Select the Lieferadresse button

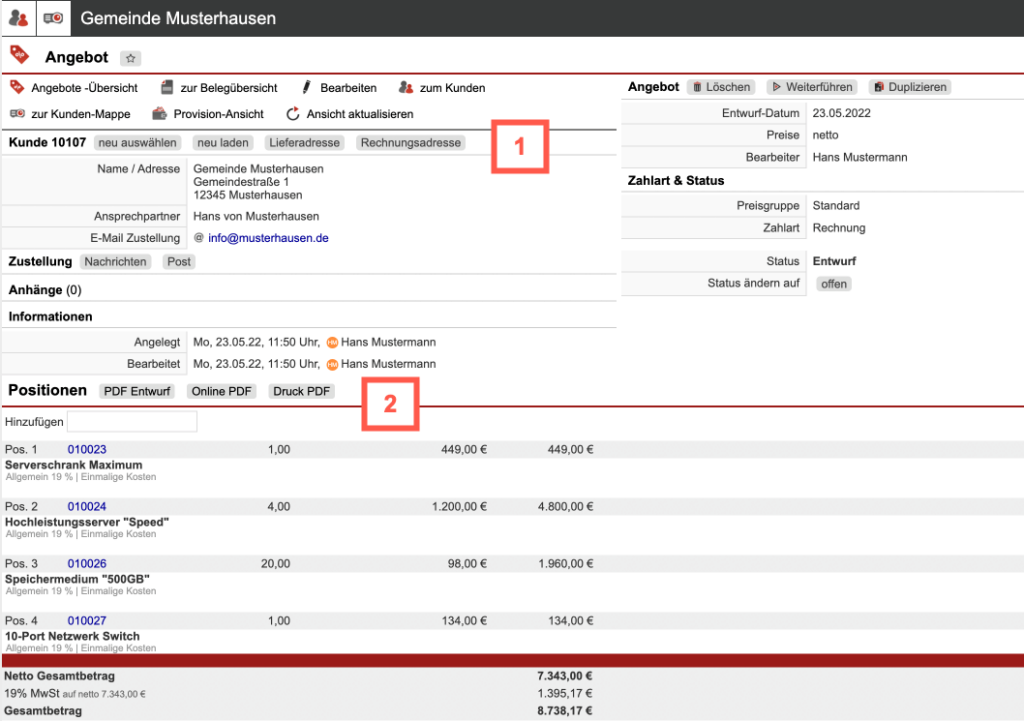(305, 143)
